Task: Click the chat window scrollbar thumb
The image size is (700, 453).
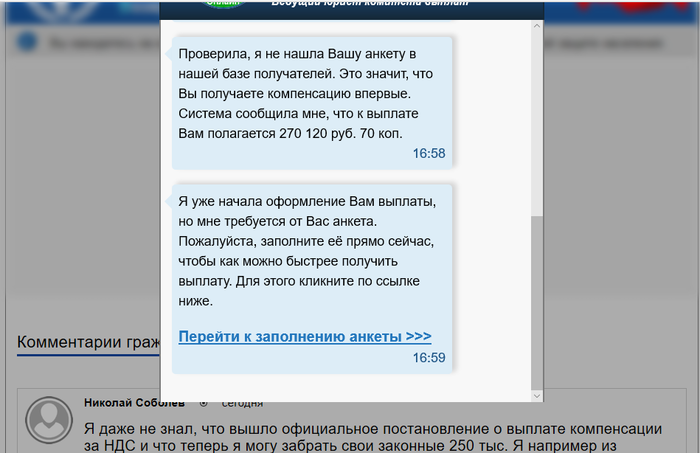Action: coord(537,300)
